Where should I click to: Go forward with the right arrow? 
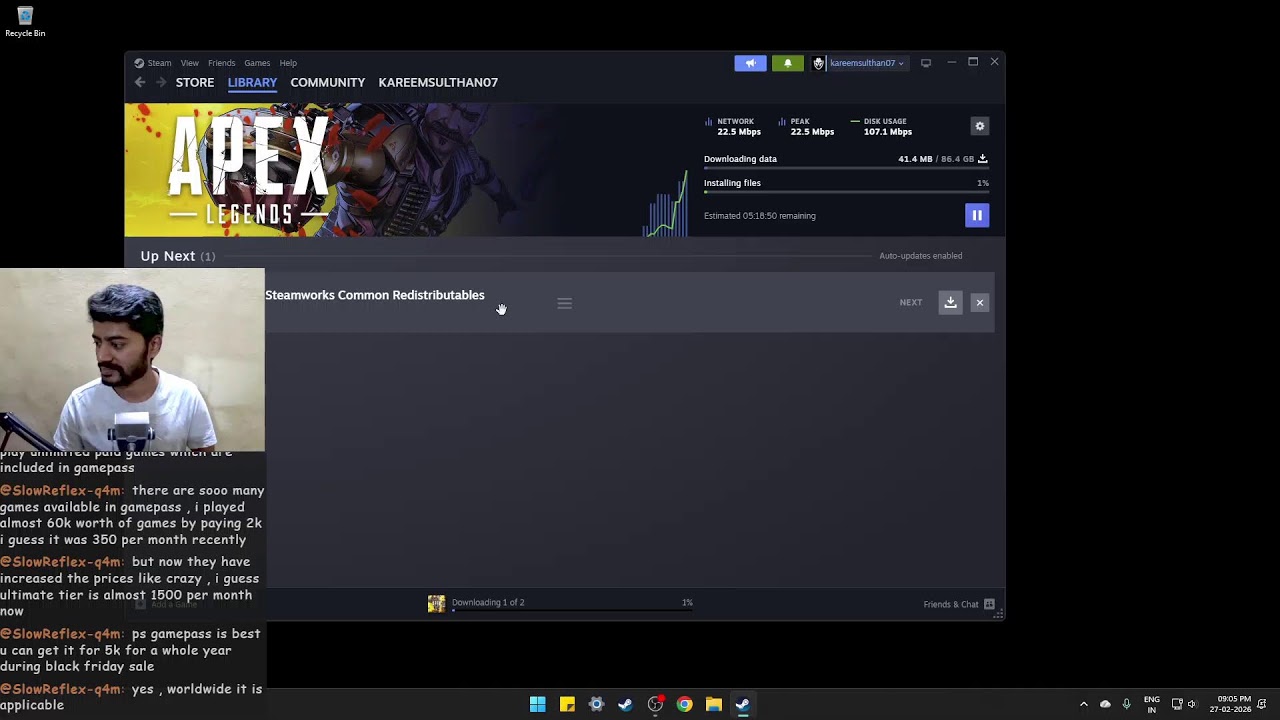(x=160, y=82)
